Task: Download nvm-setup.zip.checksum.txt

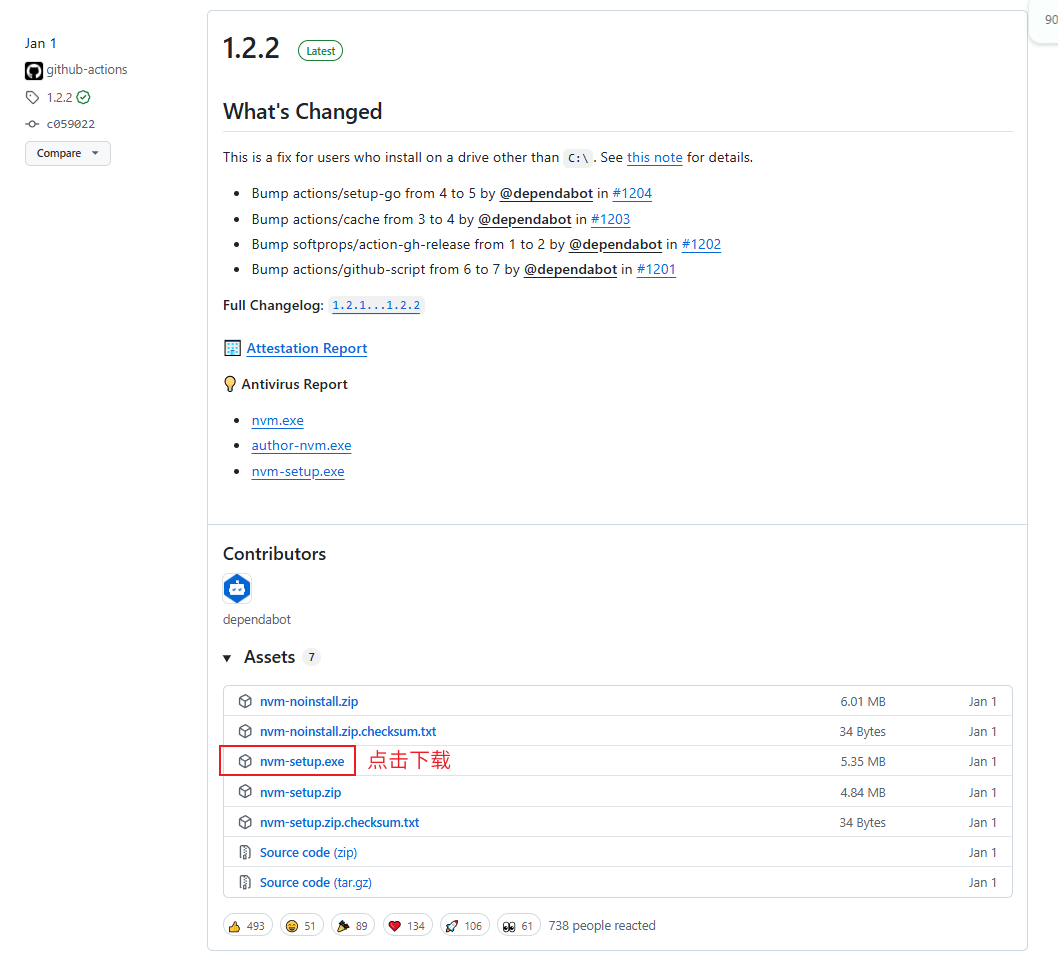Action: tap(339, 822)
